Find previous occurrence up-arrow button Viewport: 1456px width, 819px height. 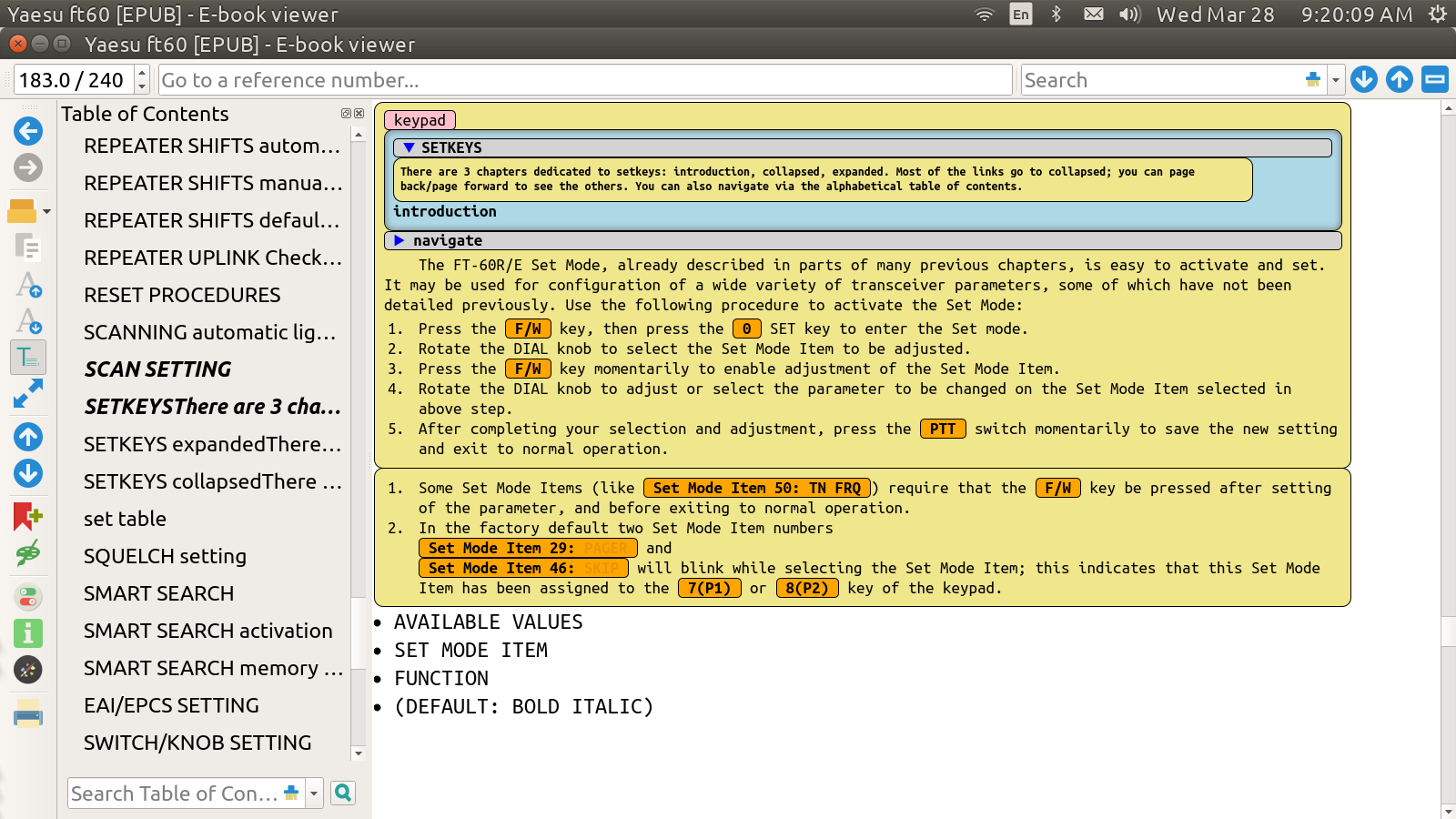click(x=1400, y=80)
